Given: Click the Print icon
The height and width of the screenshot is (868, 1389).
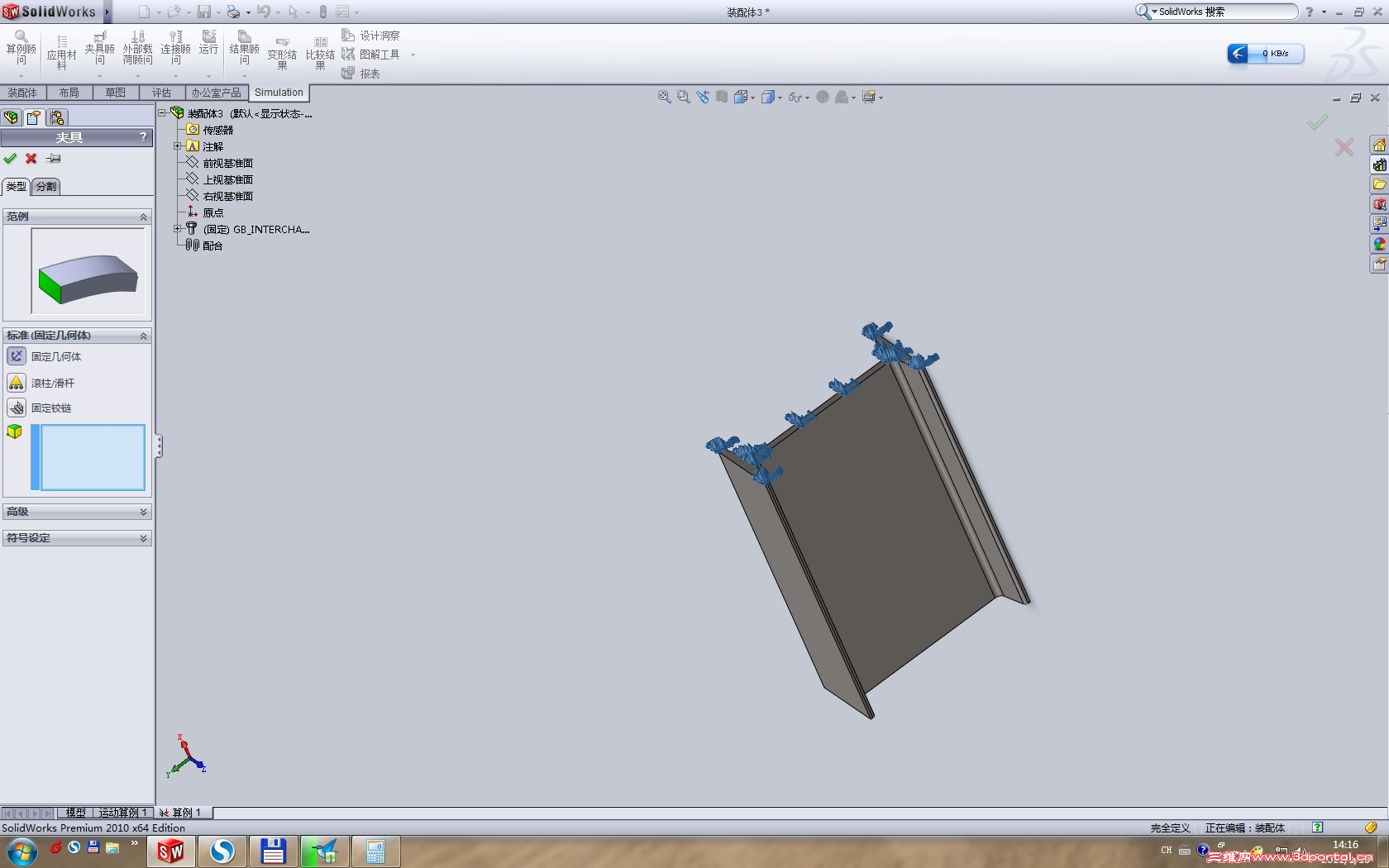Looking at the screenshot, I should pyautogui.click(x=233, y=12).
